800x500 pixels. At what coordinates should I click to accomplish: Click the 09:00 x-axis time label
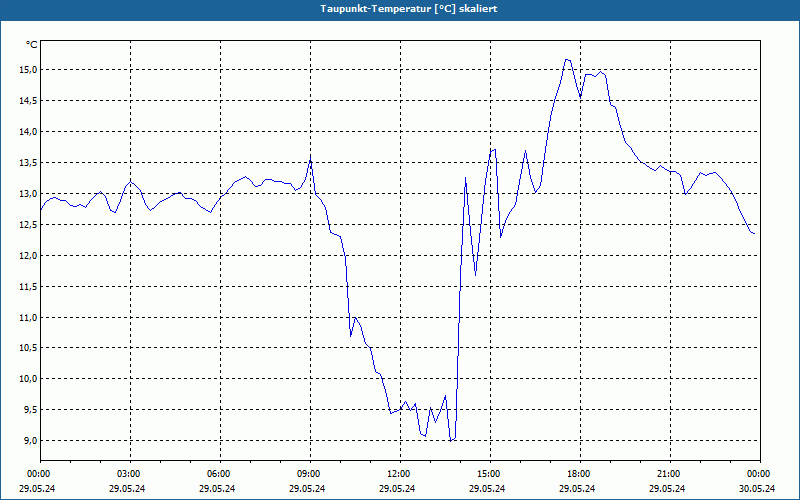pyautogui.click(x=311, y=474)
